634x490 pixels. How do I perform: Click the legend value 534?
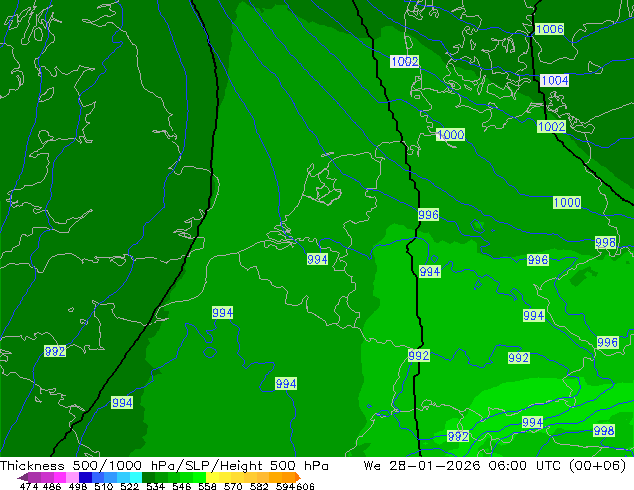(x=156, y=486)
